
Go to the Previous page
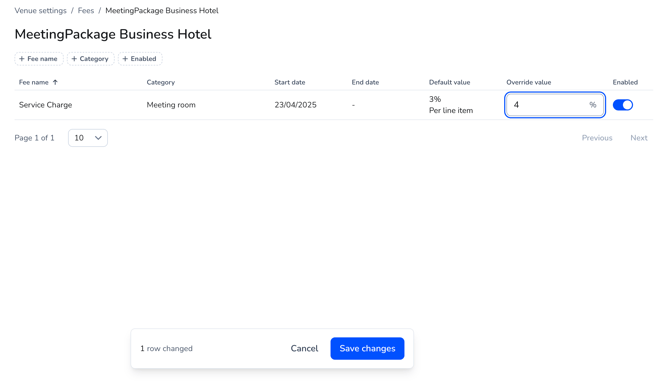[x=597, y=138]
